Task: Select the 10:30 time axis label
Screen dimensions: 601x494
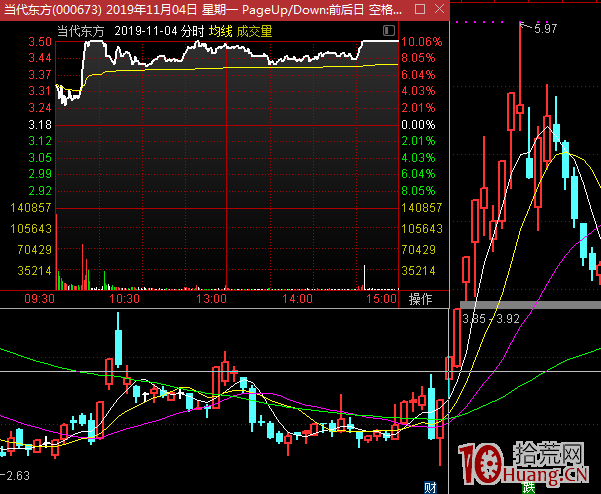Action: (x=125, y=299)
